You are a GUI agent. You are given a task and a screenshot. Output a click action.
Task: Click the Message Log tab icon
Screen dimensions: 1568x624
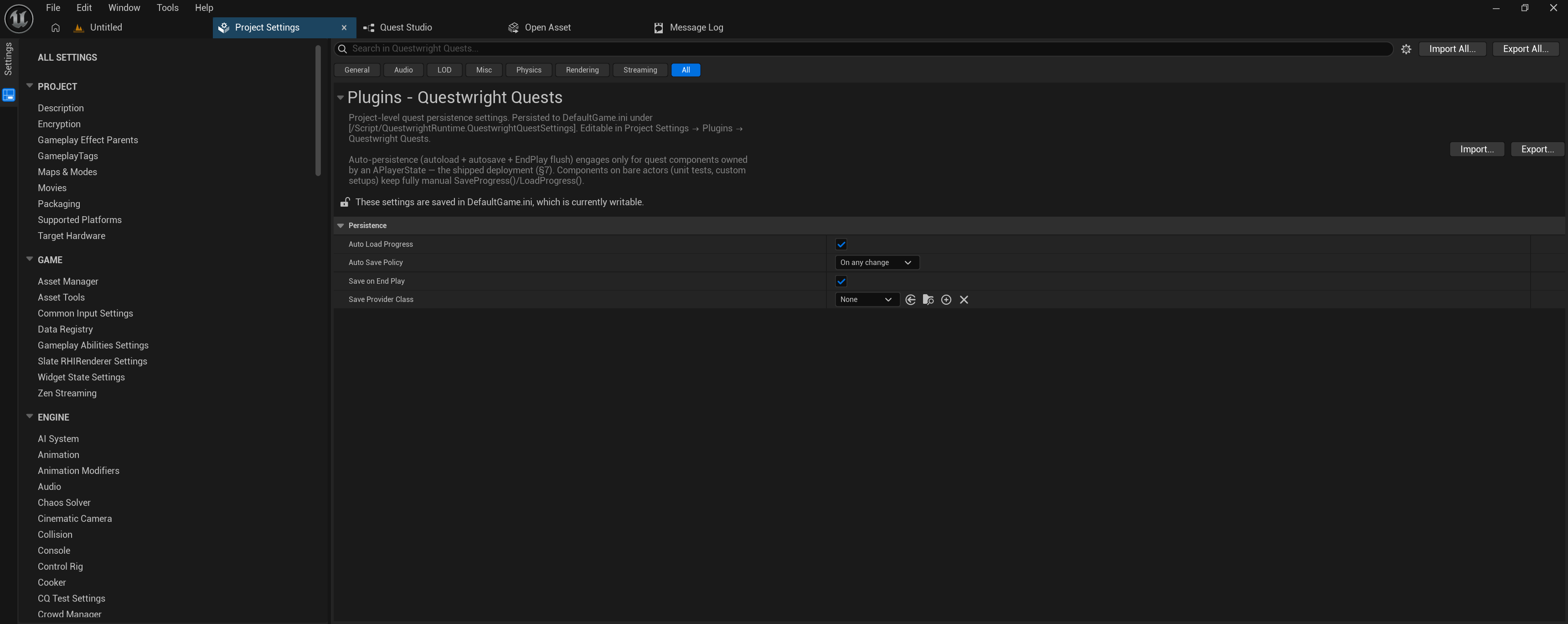[658, 27]
